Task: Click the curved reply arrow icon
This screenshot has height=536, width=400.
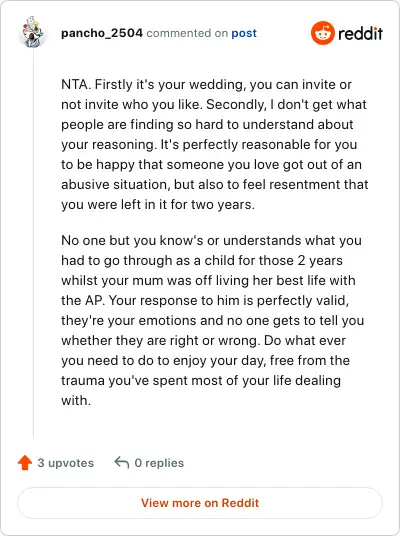Action: pos(121,463)
